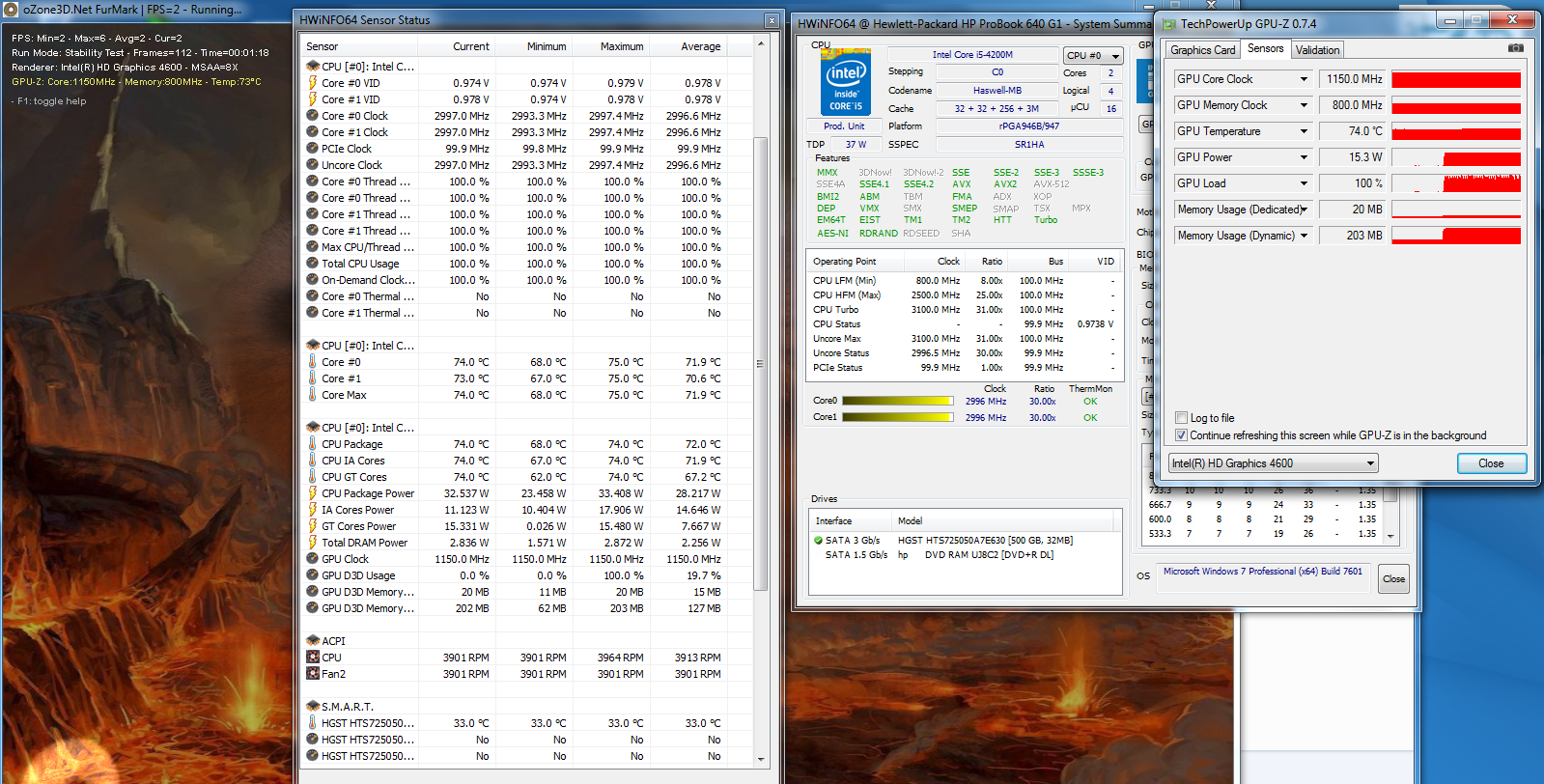Click the thermometer icon for HGST drive temperature
This screenshot has height=784, width=1544.
coord(313,723)
